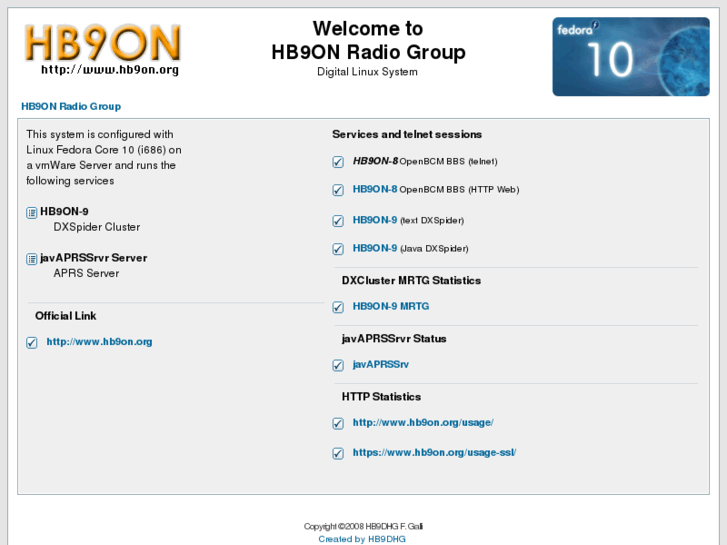
Task: Click the HTTP Statistics heading
Action: click(x=381, y=397)
